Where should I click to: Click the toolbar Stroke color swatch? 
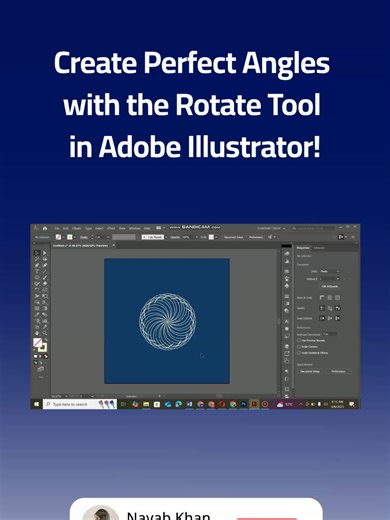pos(43,347)
